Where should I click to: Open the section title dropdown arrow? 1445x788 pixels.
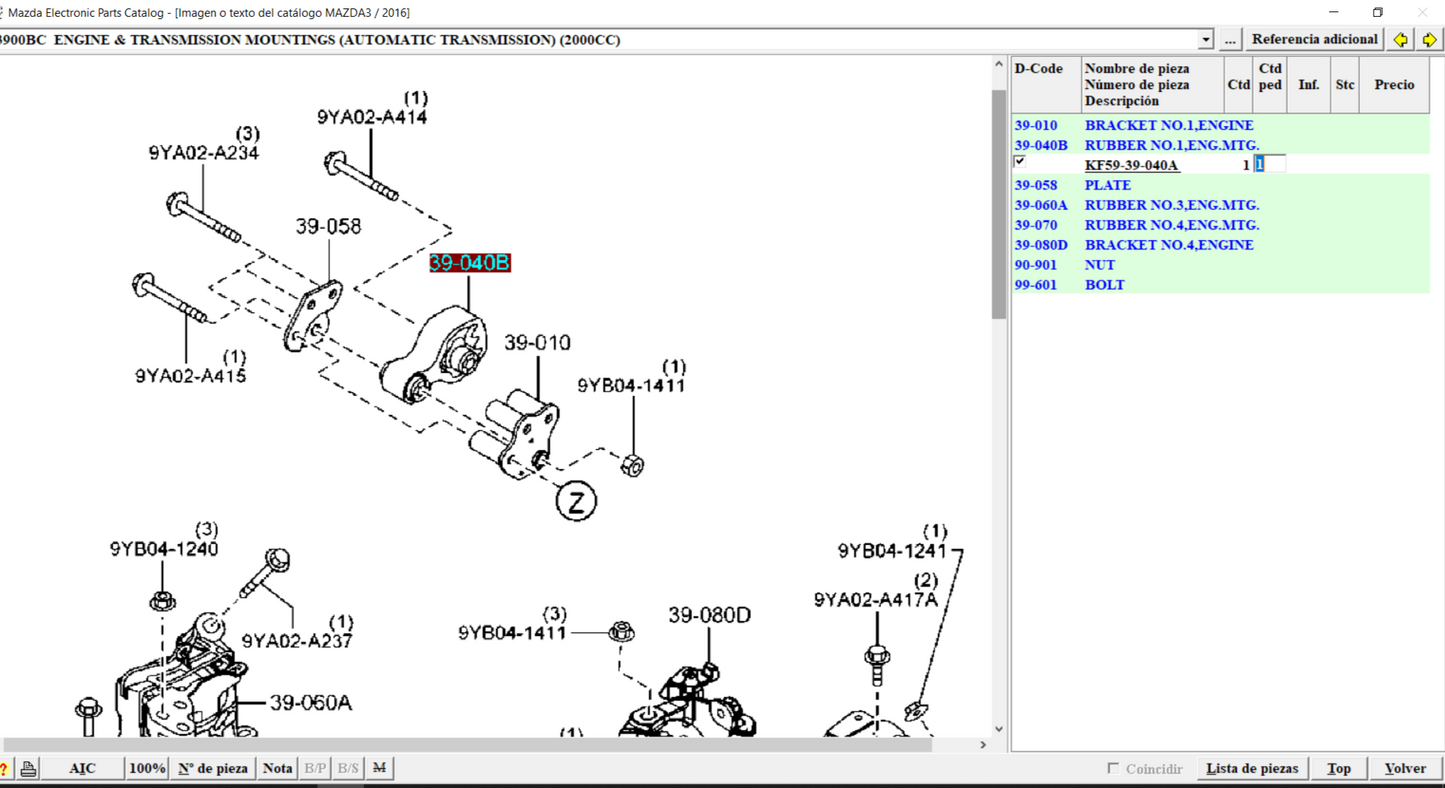click(x=1206, y=40)
